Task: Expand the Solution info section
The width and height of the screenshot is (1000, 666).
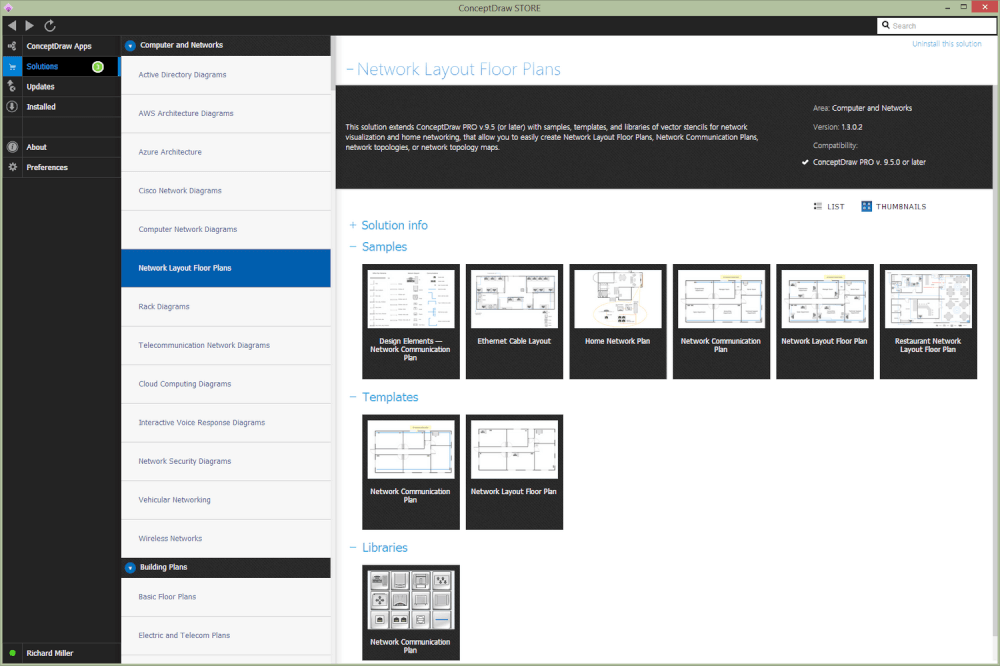Action: click(353, 225)
